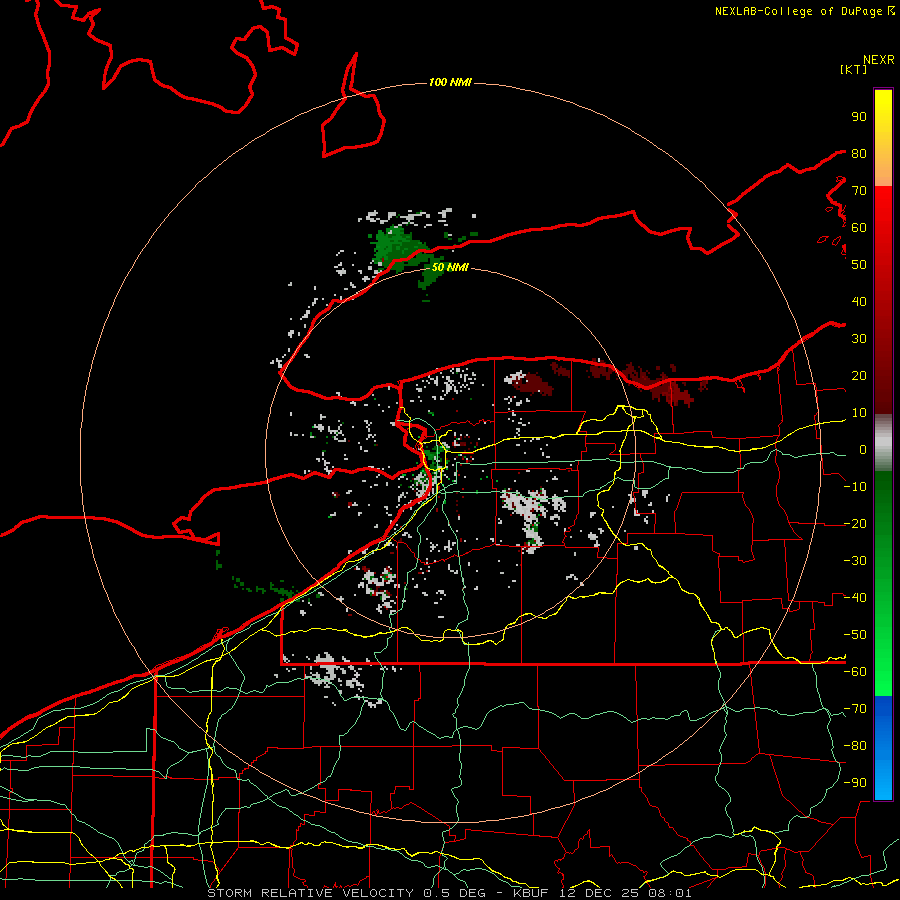The height and width of the screenshot is (900, 900).
Task: Click the large green echo north of the 50 NMI label
Action: click(x=402, y=248)
